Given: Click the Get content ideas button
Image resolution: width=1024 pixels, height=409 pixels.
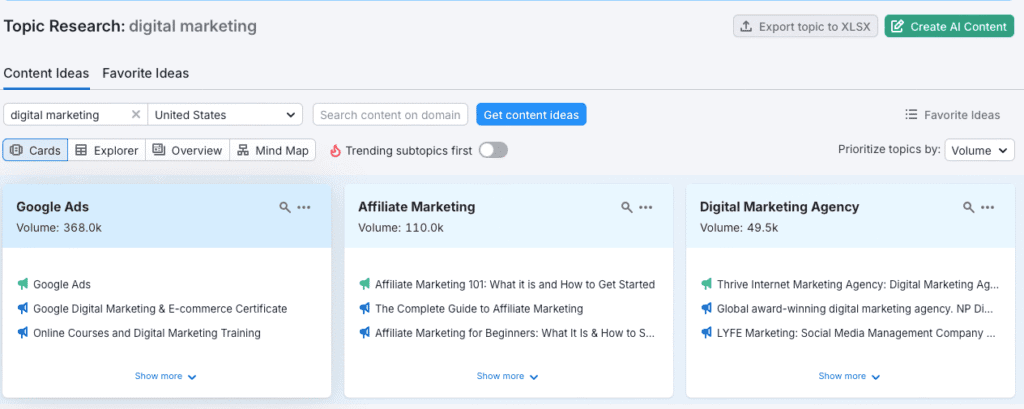Looking at the screenshot, I should [x=531, y=115].
